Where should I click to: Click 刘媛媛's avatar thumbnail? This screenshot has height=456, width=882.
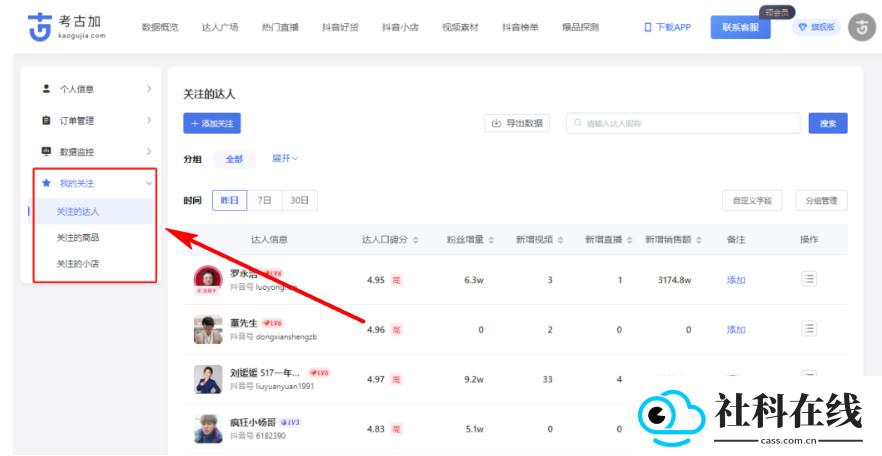[x=208, y=379]
